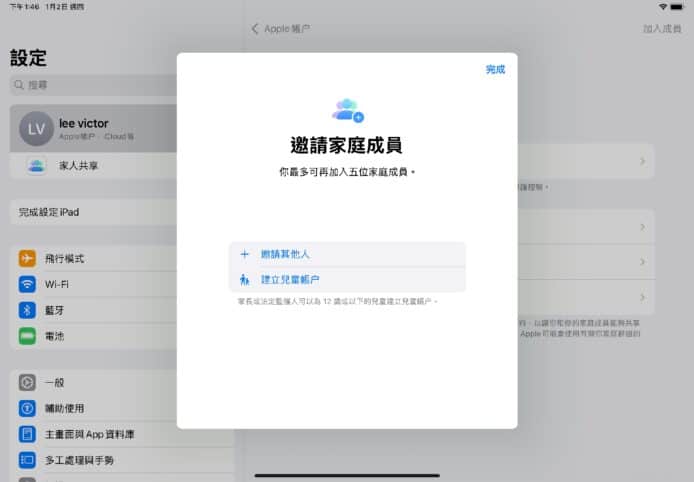Open 主畫面與App資料庫 settings icon
Image resolution: width=694 pixels, height=482 pixels.
pos(27,434)
